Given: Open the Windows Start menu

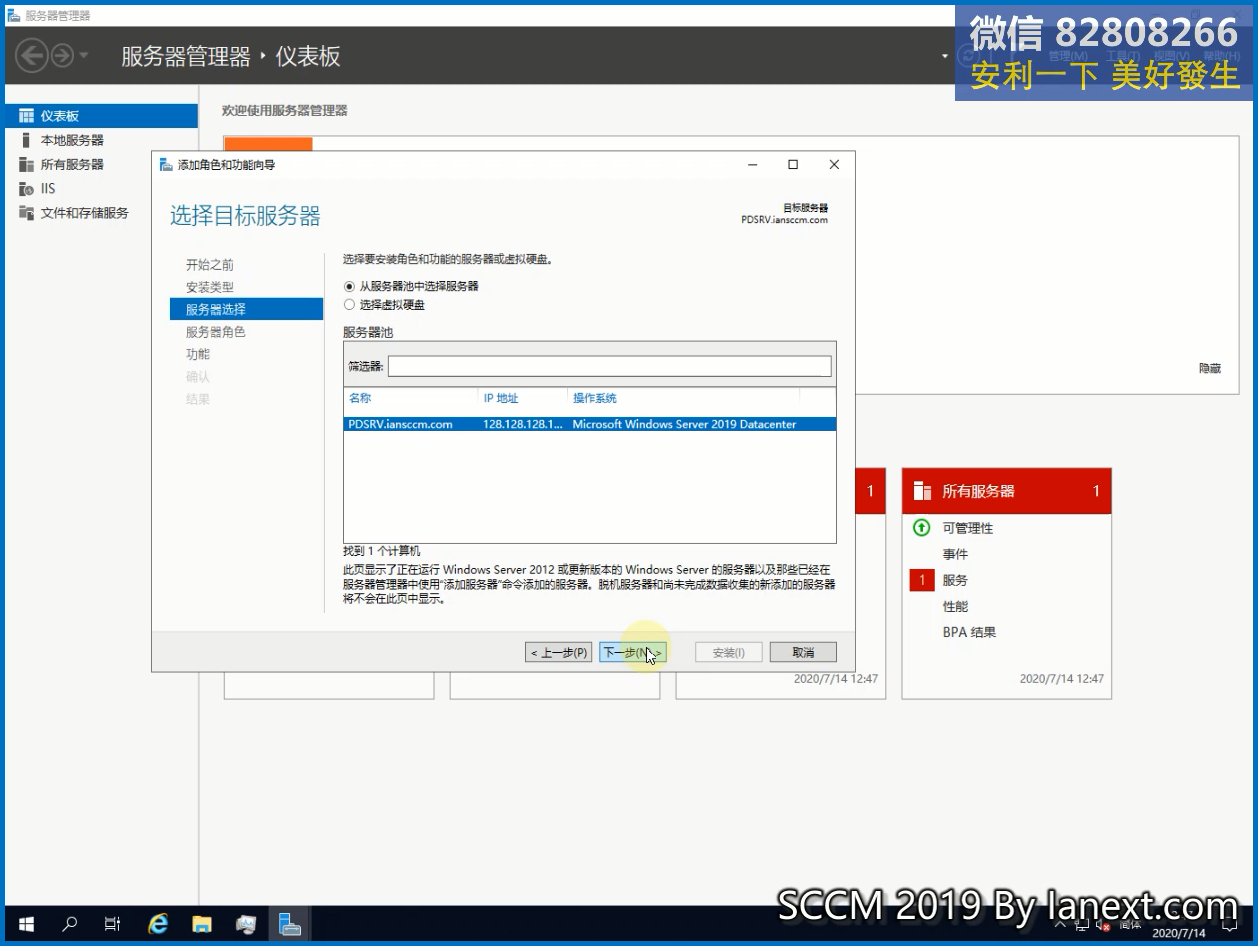Looking at the screenshot, I should coord(26,925).
